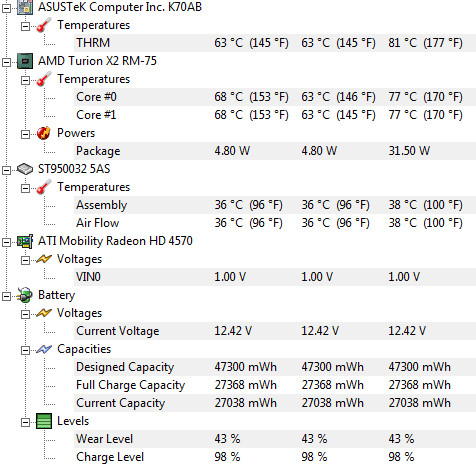476x472 pixels.
Task: Click the ST950032 5AS hard drive icon
Action: [25, 169]
